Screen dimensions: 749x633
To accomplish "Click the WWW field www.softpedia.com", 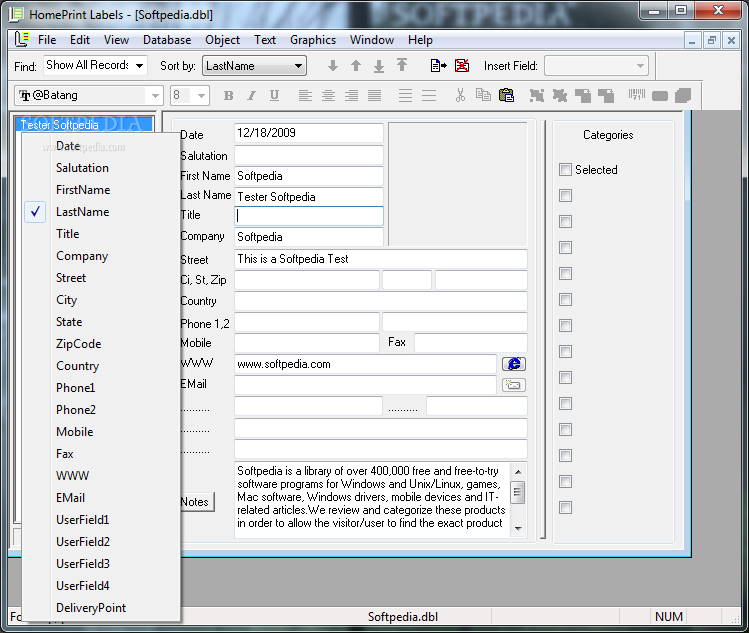I will 365,364.
